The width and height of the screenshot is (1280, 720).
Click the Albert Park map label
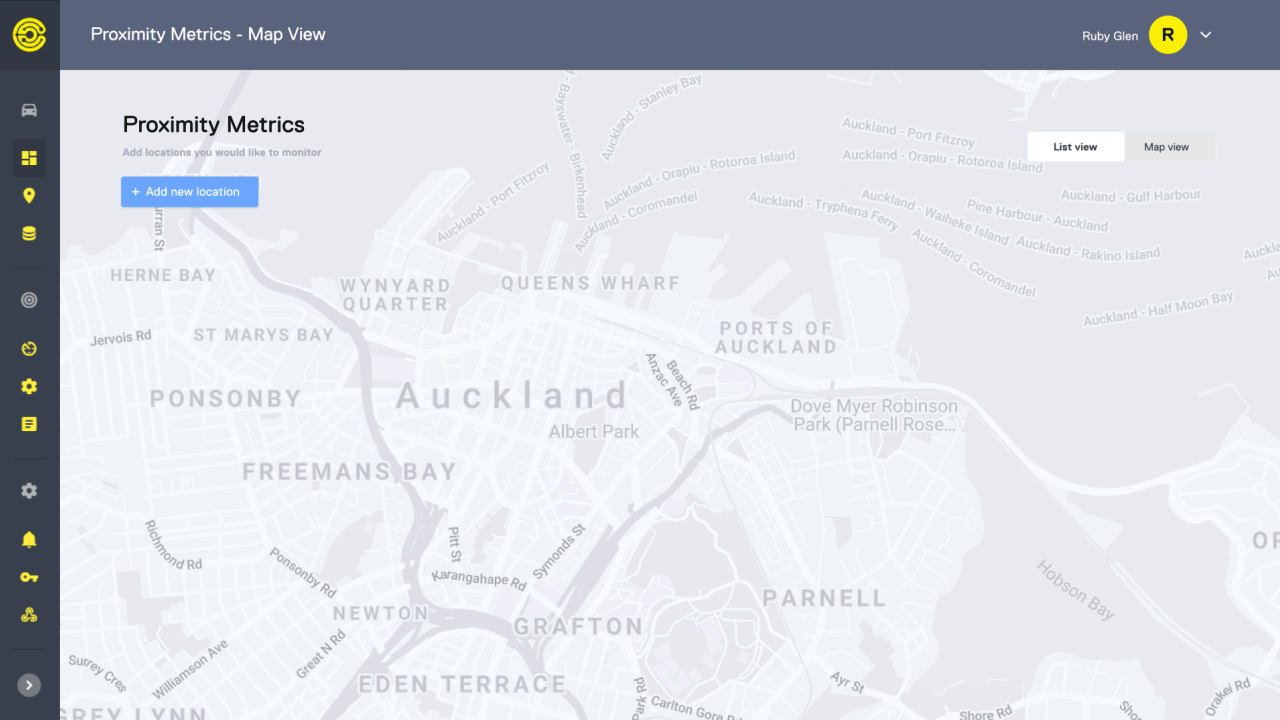click(594, 432)
